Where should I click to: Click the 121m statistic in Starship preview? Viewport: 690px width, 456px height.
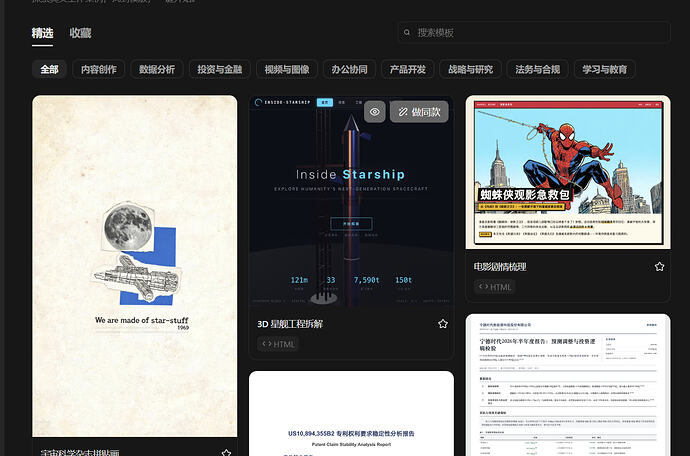[x=299, y=280]
